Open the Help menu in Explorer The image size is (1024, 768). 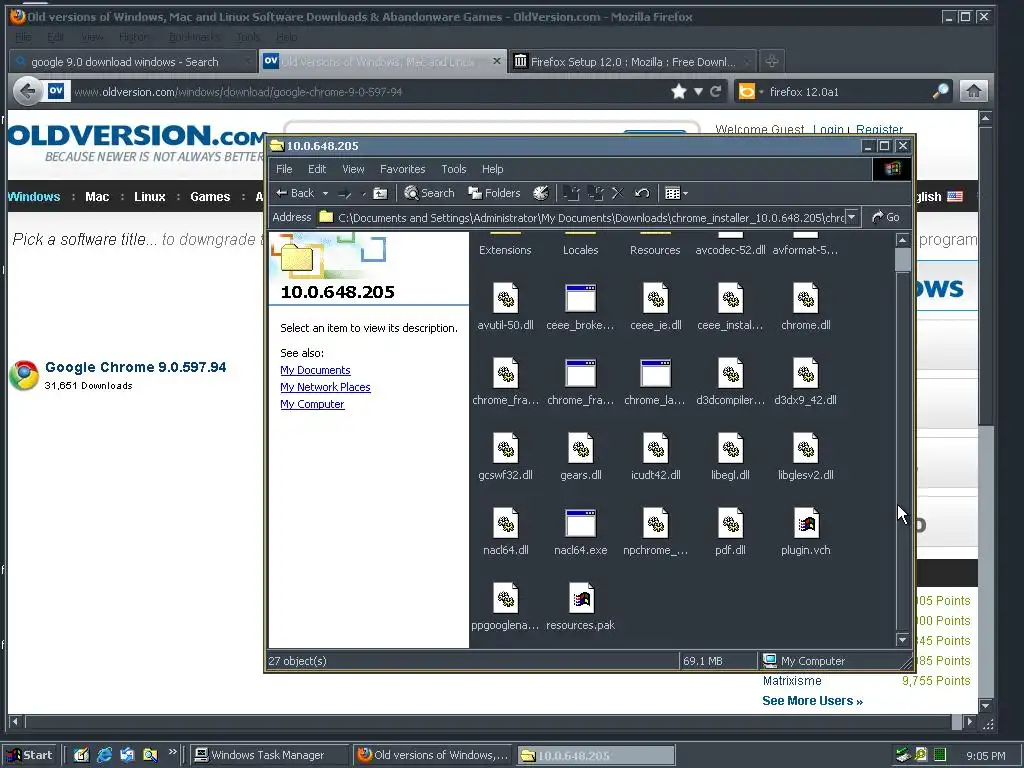pyautogui.click(x=492, y=169)
